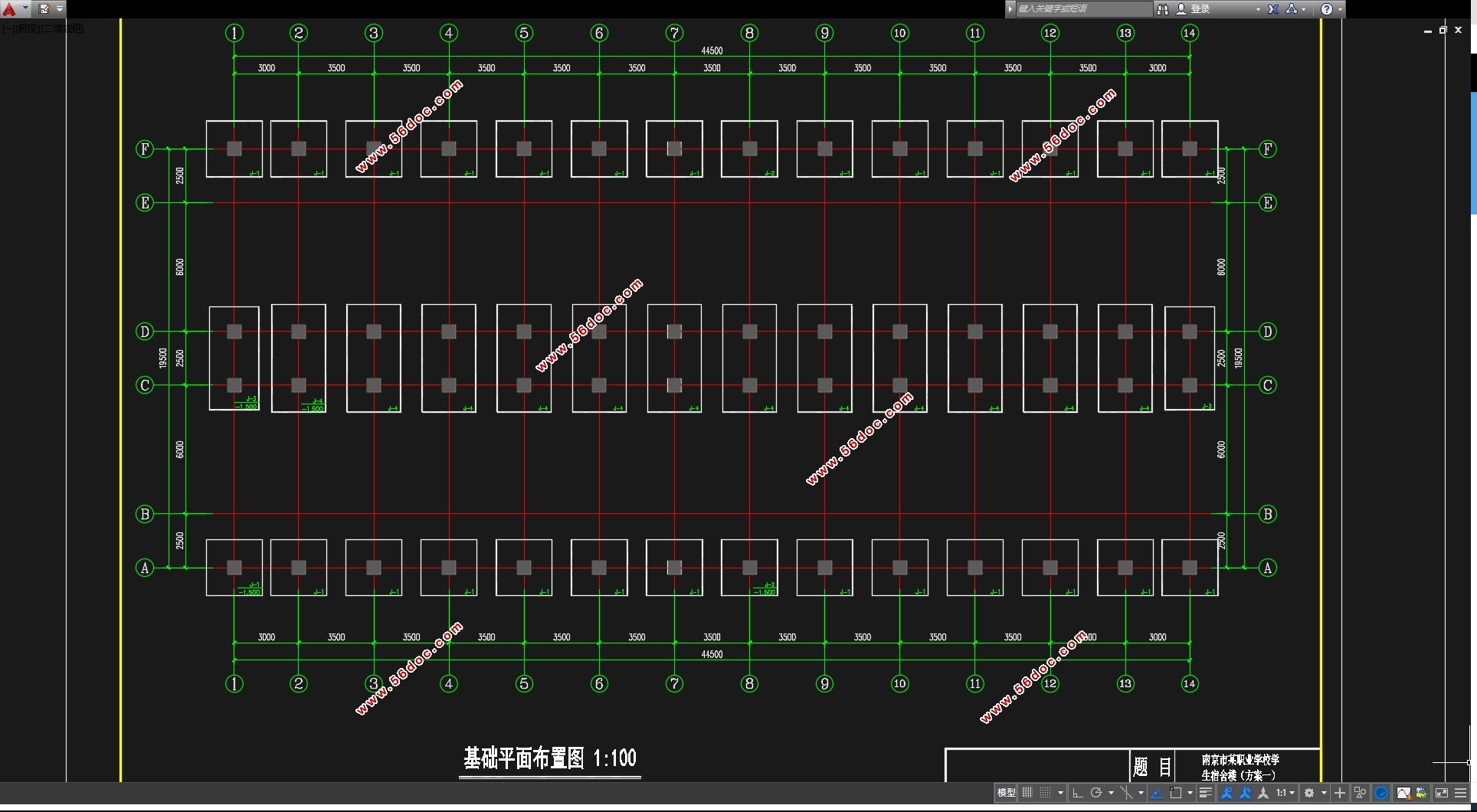Click the vertical scrollbar thumb on right

(1473, 153)
